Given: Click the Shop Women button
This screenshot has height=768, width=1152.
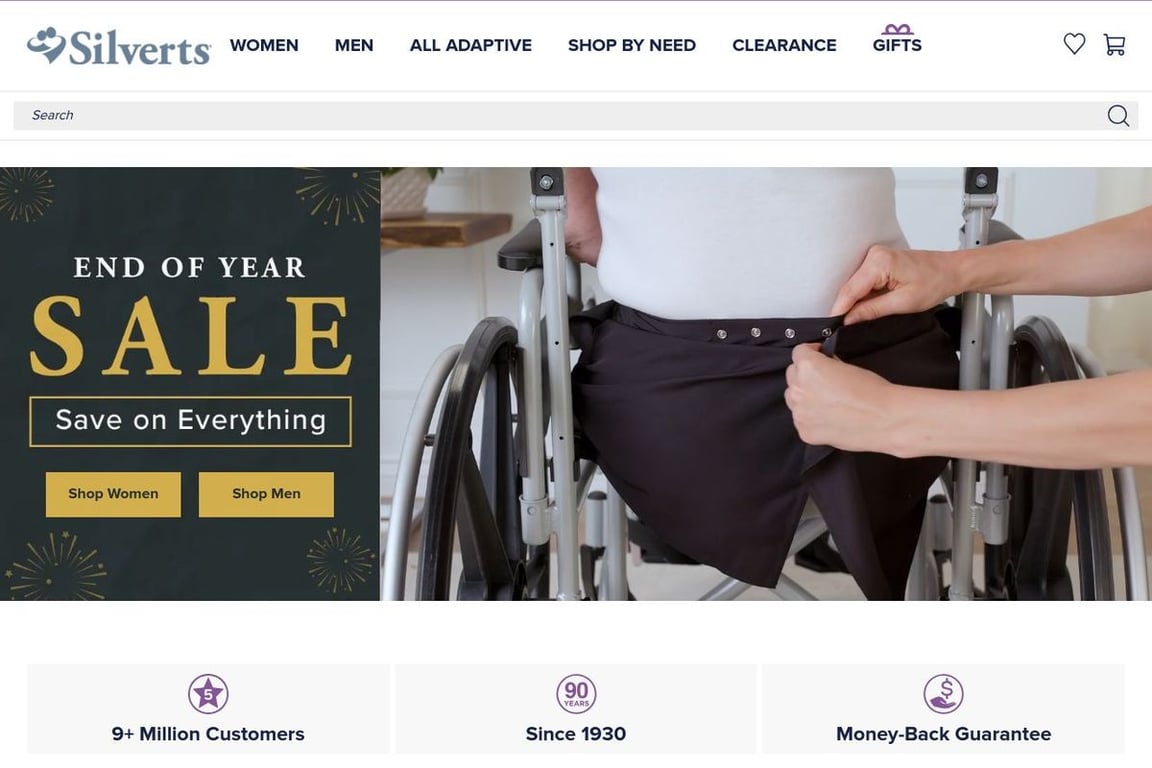Looking at the screenshot, I should [113, 494].
